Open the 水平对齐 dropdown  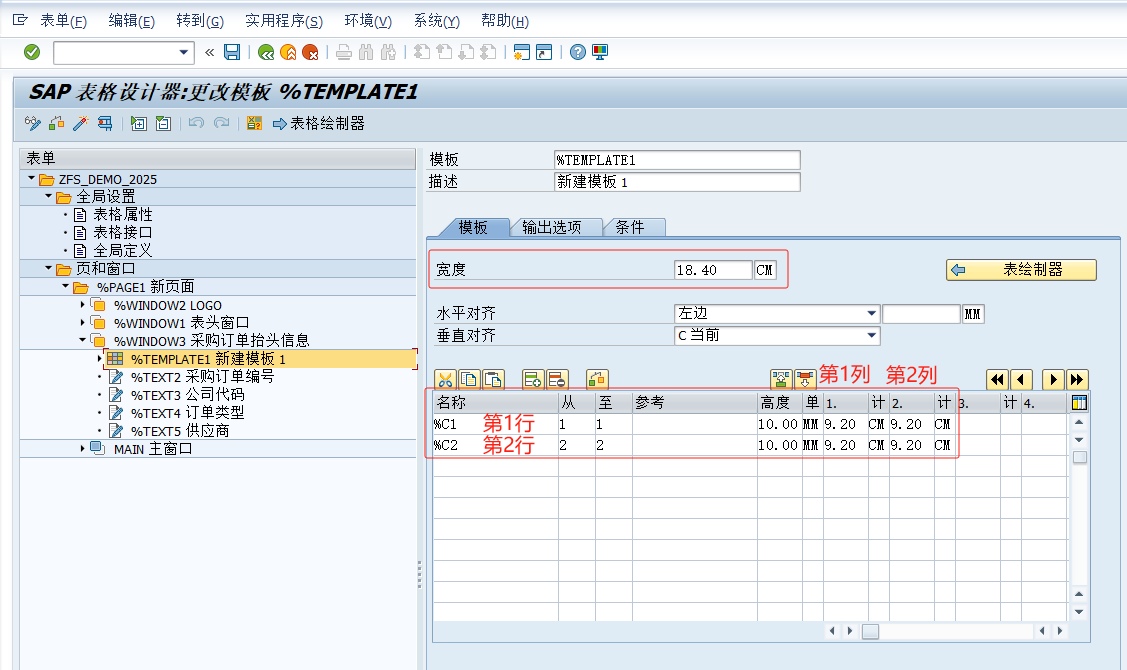pyautogui.click(x=871, y=313)
